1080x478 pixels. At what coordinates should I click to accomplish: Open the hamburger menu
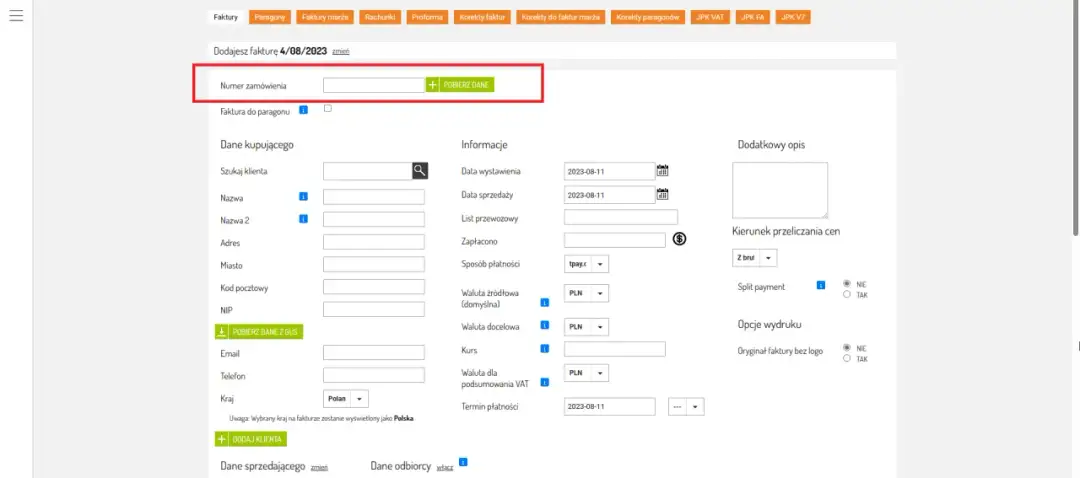coord(16,19)
